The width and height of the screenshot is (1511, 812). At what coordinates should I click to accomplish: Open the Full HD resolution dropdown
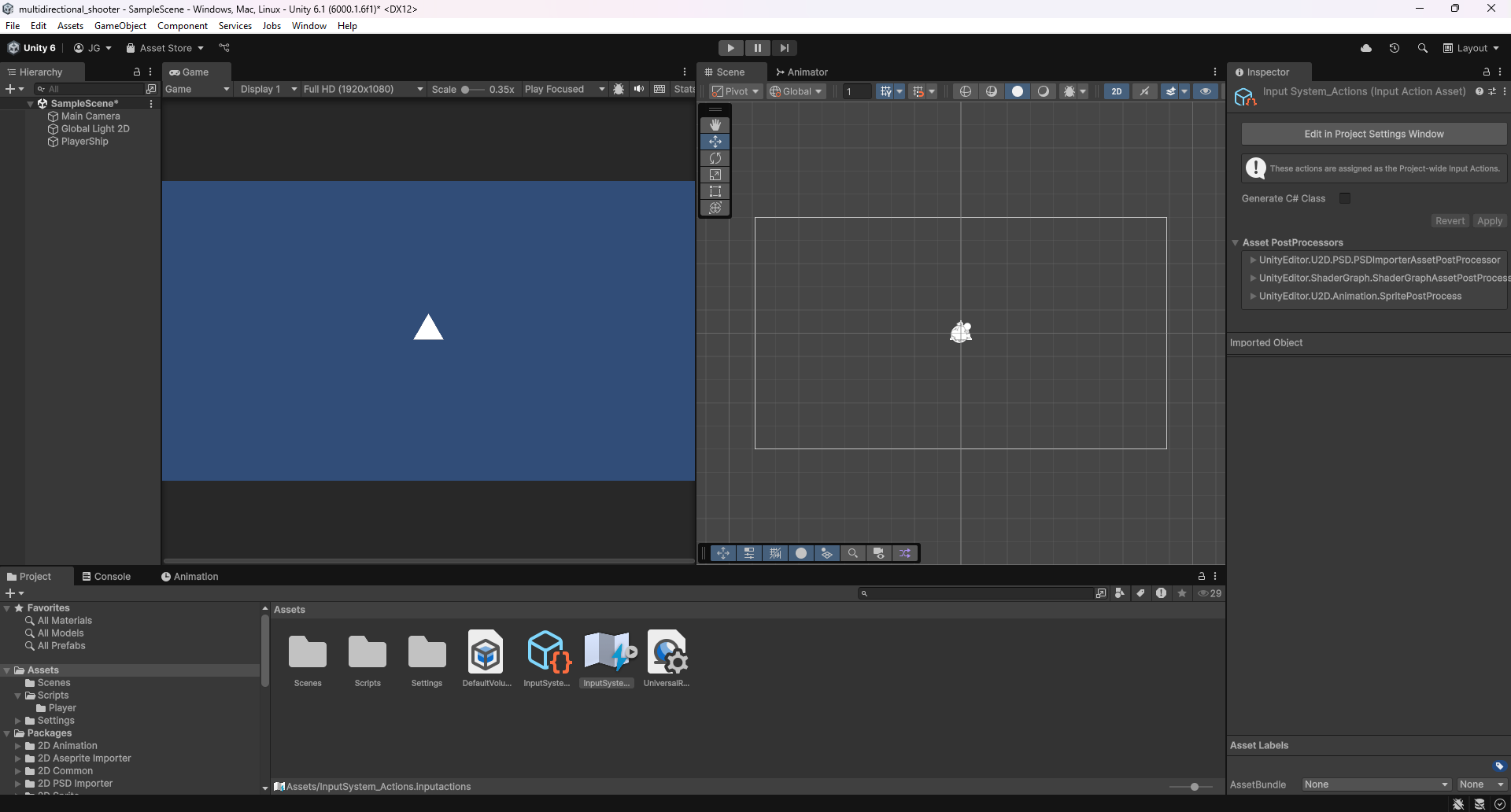point(363,89)
